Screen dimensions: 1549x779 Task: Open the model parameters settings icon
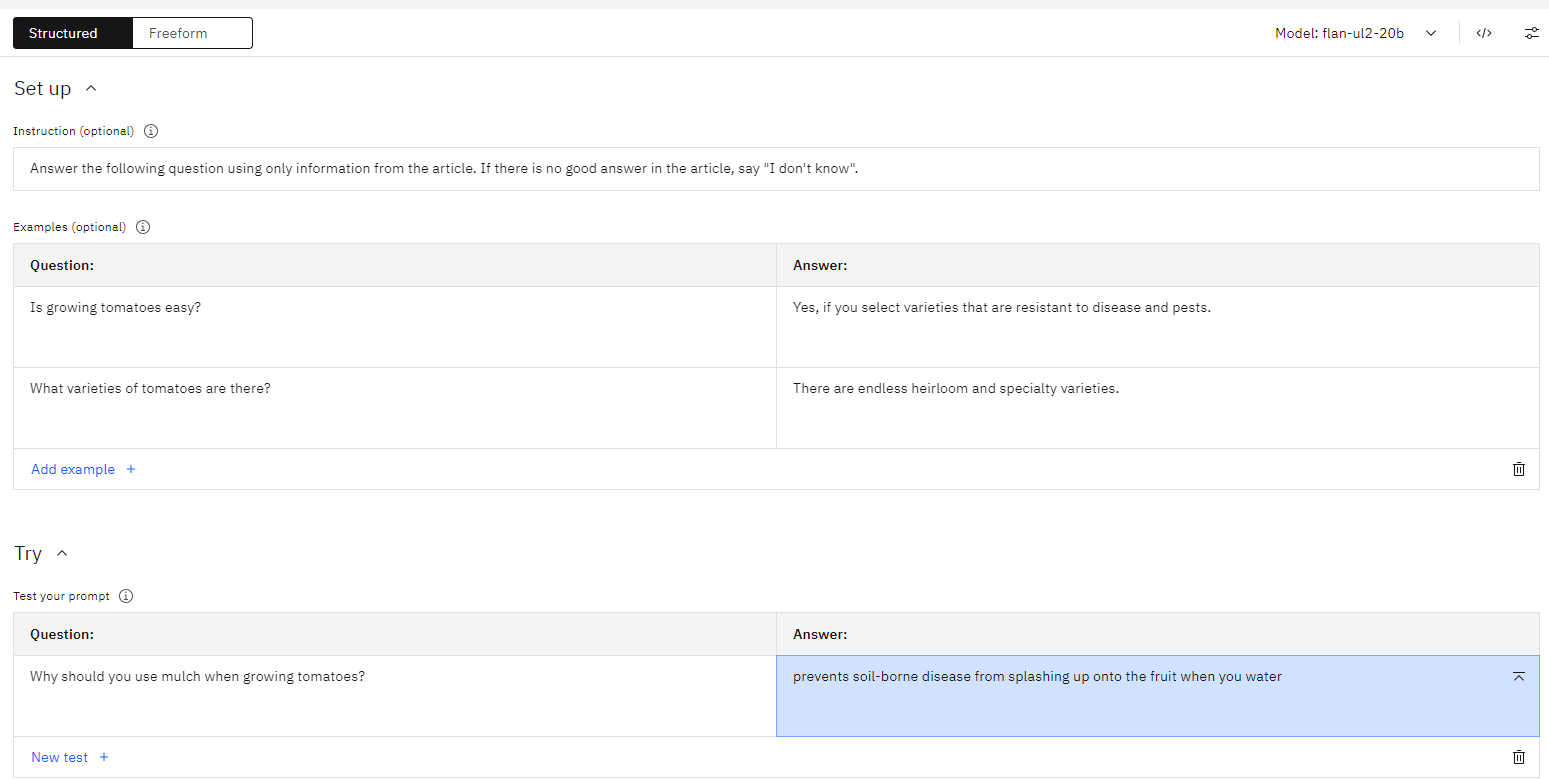point(1531,33)
